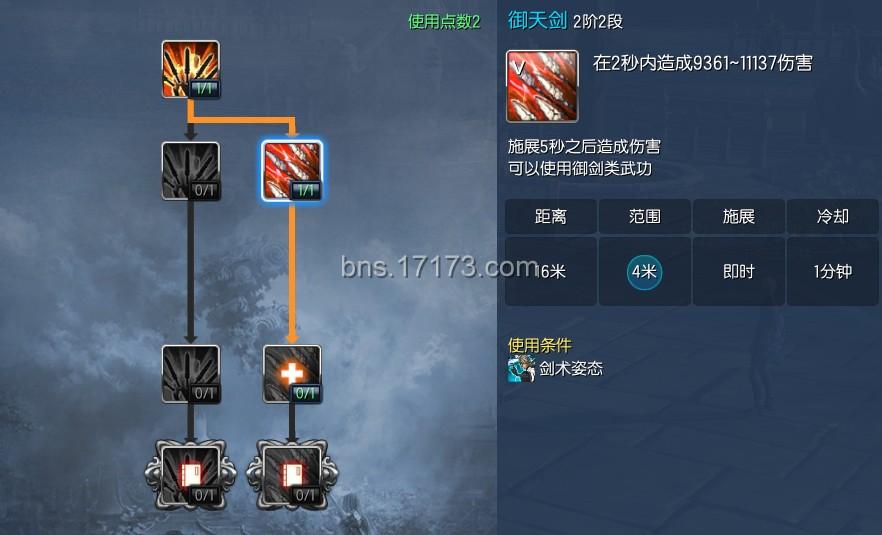Viewport: 882px width, 535px height.
Task: Click the 施展 header cell
Action: point(739,216)
